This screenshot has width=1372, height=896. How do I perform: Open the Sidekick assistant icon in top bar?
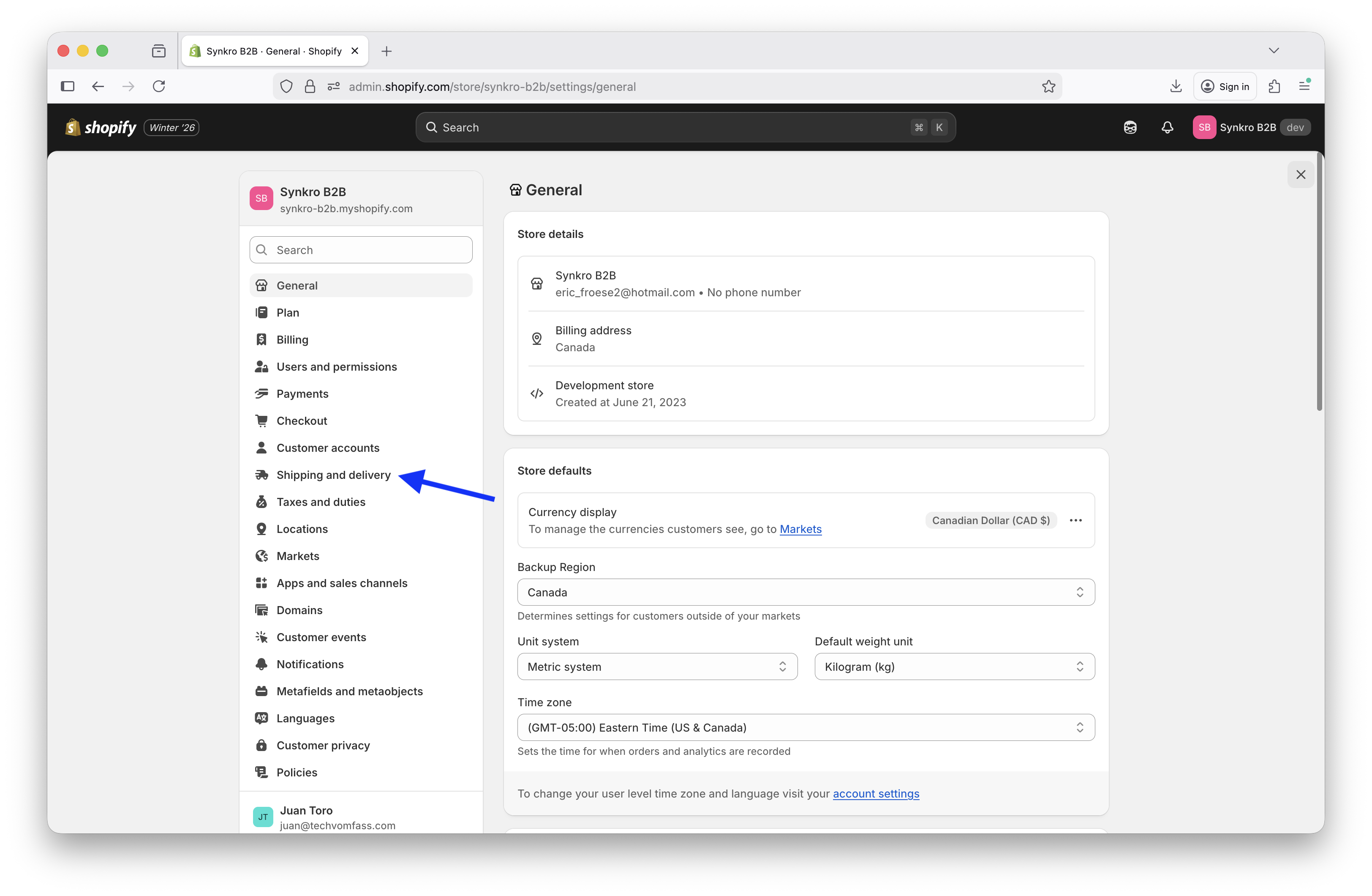pyautogui.click(x=1130, y=128)
